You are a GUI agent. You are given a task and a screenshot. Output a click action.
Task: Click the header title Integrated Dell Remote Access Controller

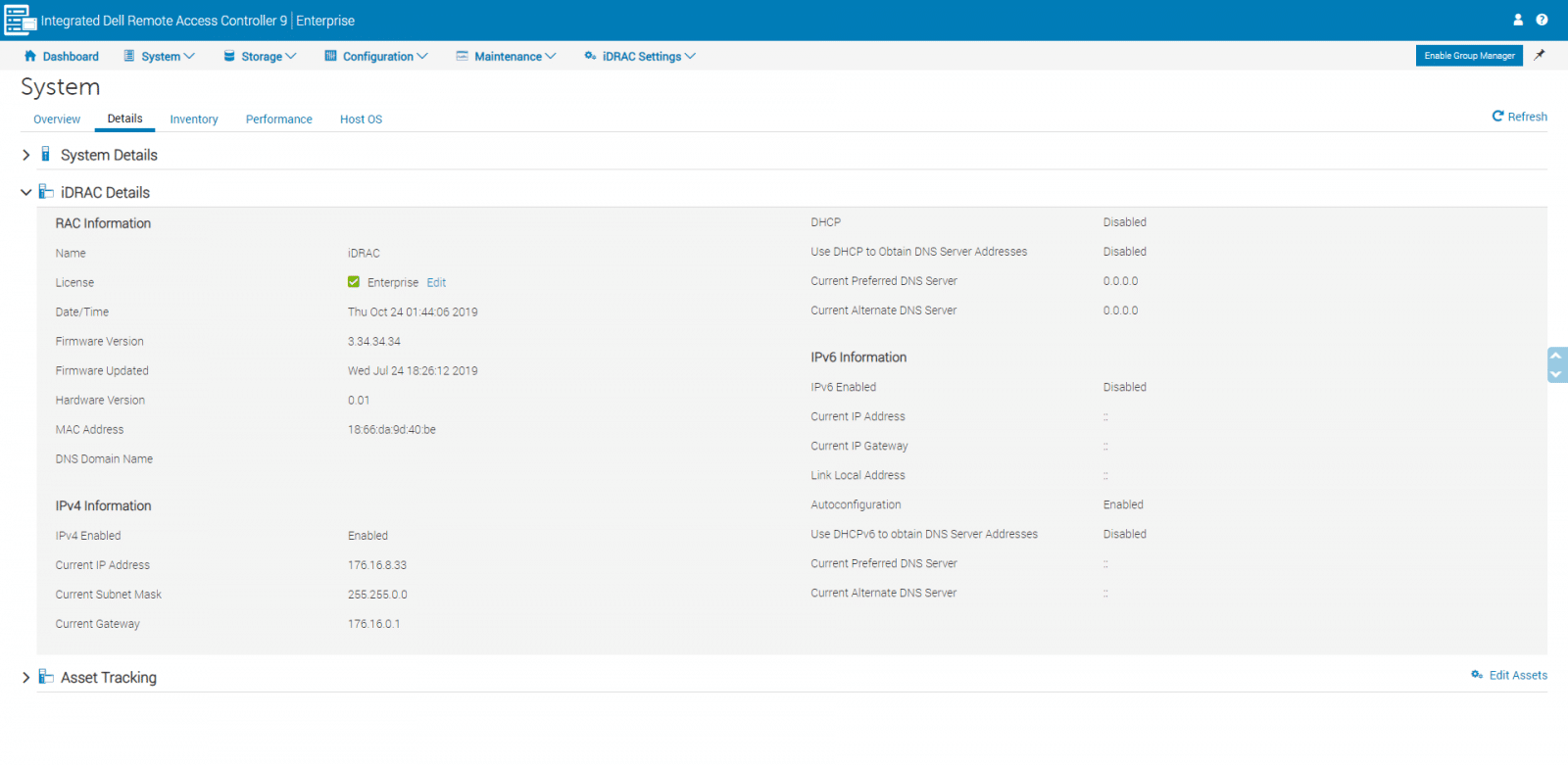tap(164, 21)
